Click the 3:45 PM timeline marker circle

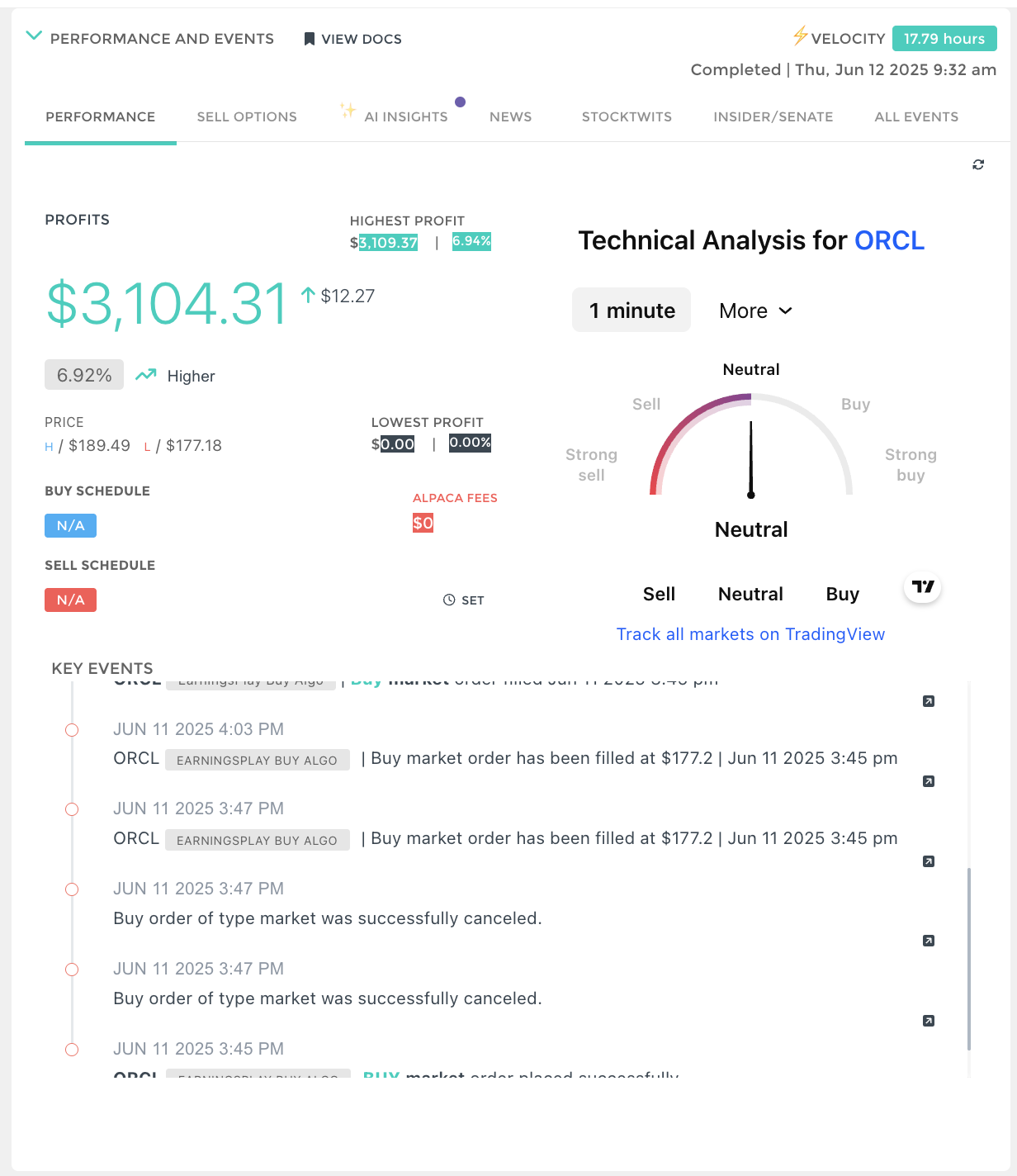(x=72, y=1050)
